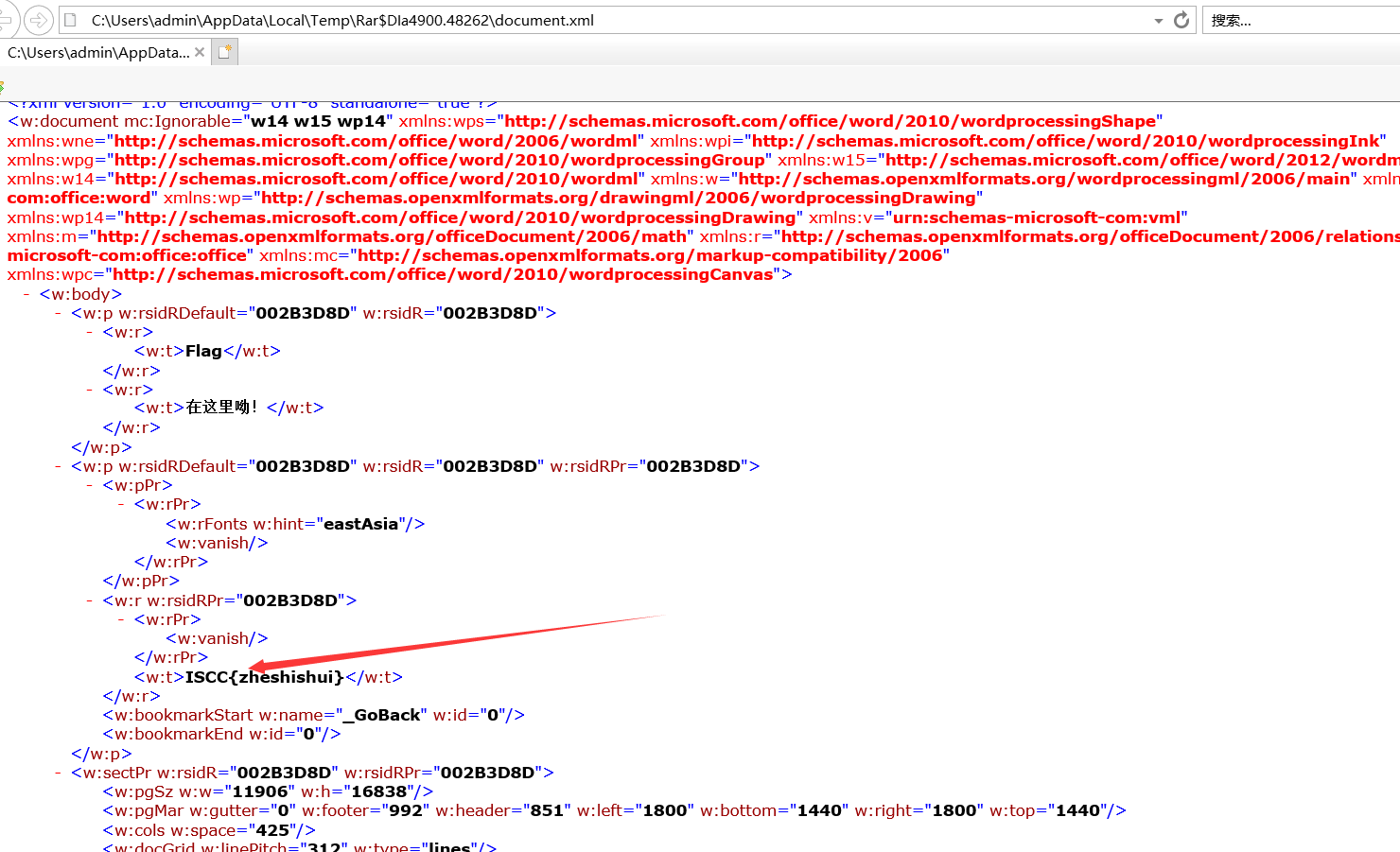The height and width of the screenshot is (852, 1400).
Task: Click the document icon in the address bar
Action: click(71, 19)
